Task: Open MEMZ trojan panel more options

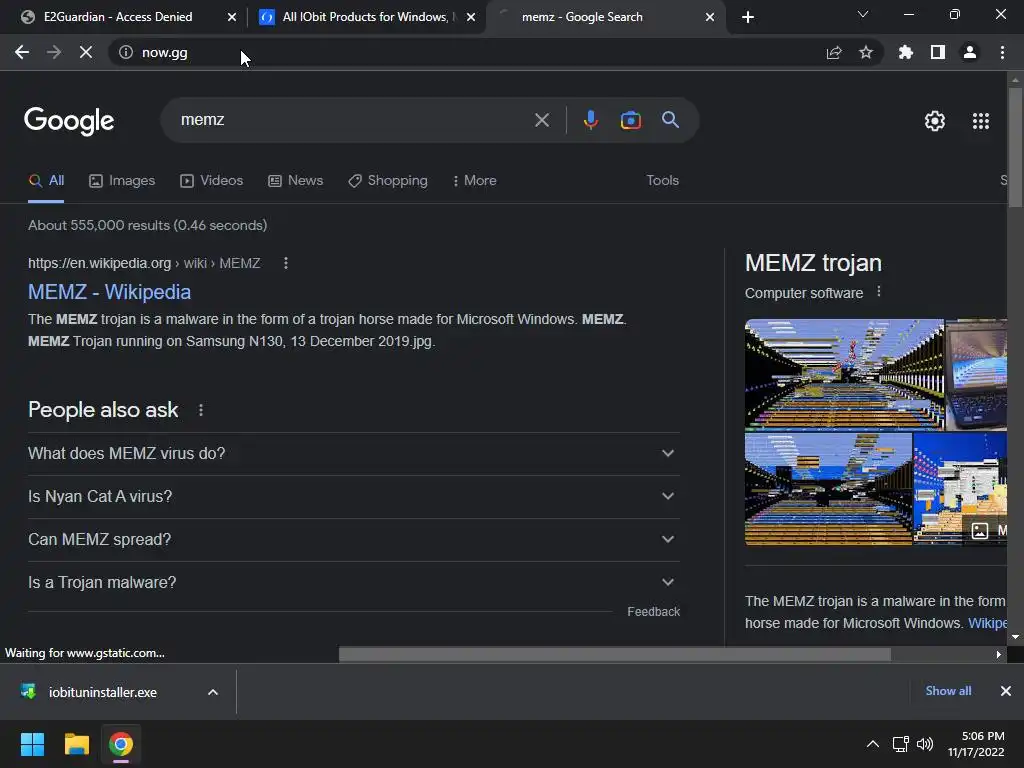Action: click(x=879, y=292)
